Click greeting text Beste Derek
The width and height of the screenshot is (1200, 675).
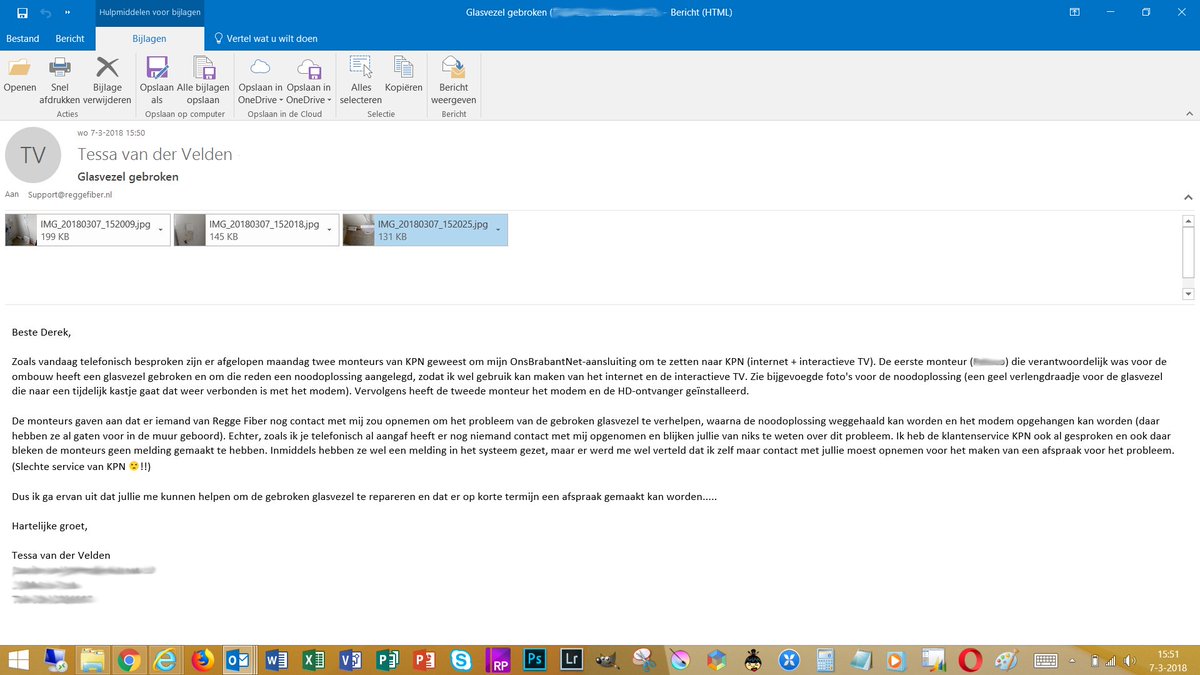[x=42, y=331]
